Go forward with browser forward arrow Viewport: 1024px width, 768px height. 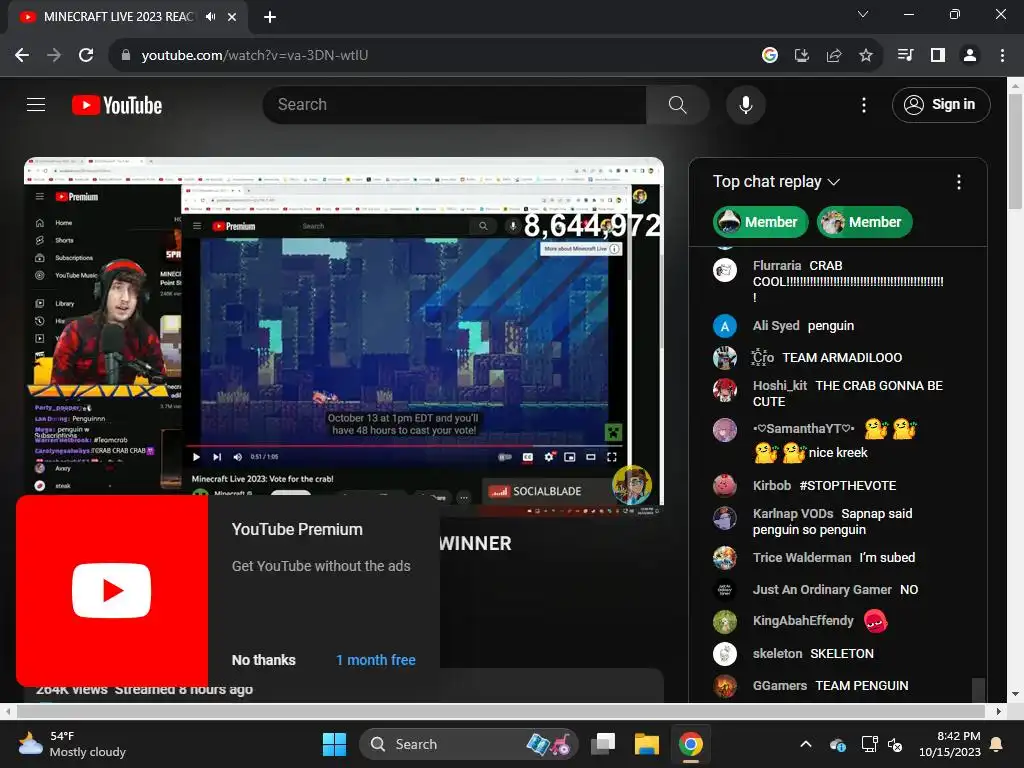tap(54, 55)
